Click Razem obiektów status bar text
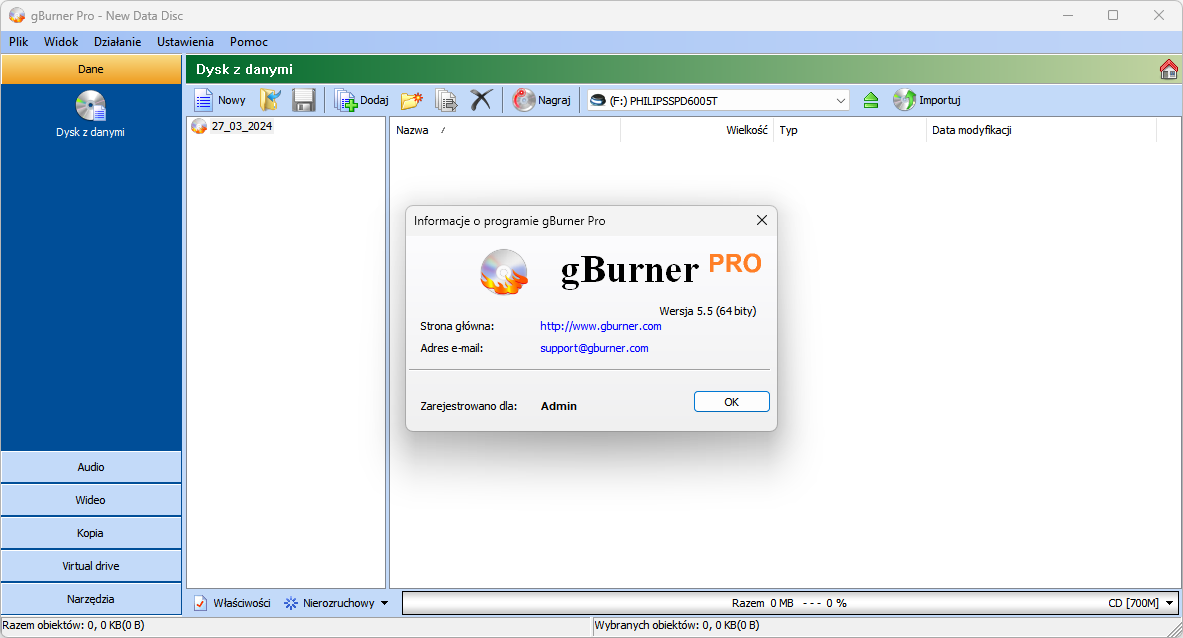Viewport: 1183px width, 638px height. (x=73, y=625)
